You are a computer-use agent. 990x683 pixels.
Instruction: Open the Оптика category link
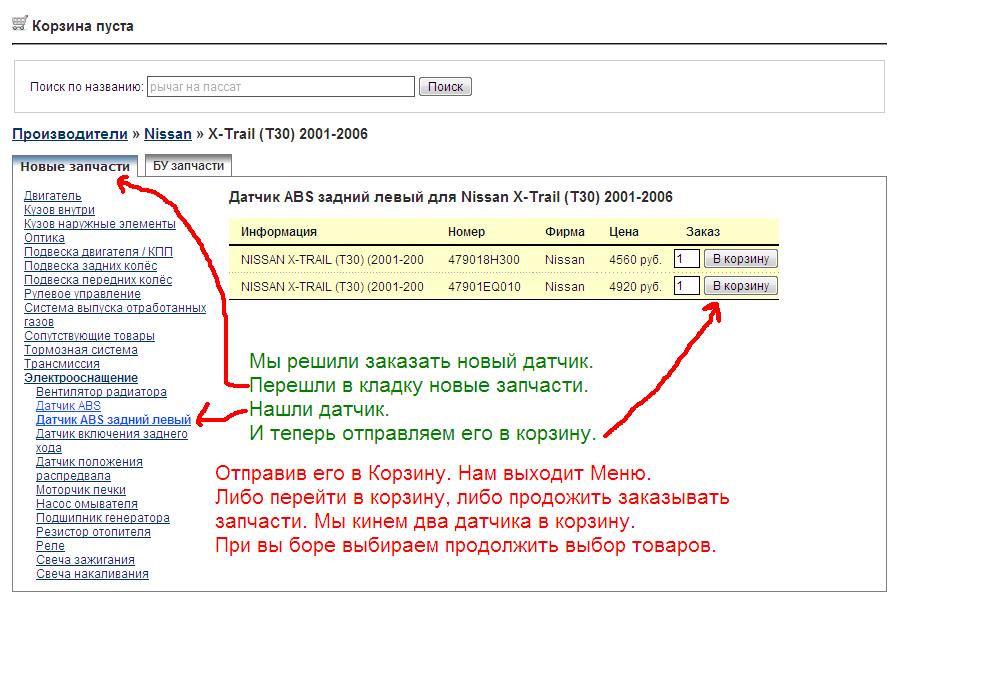pyautogui.click(x=44, y=237)
